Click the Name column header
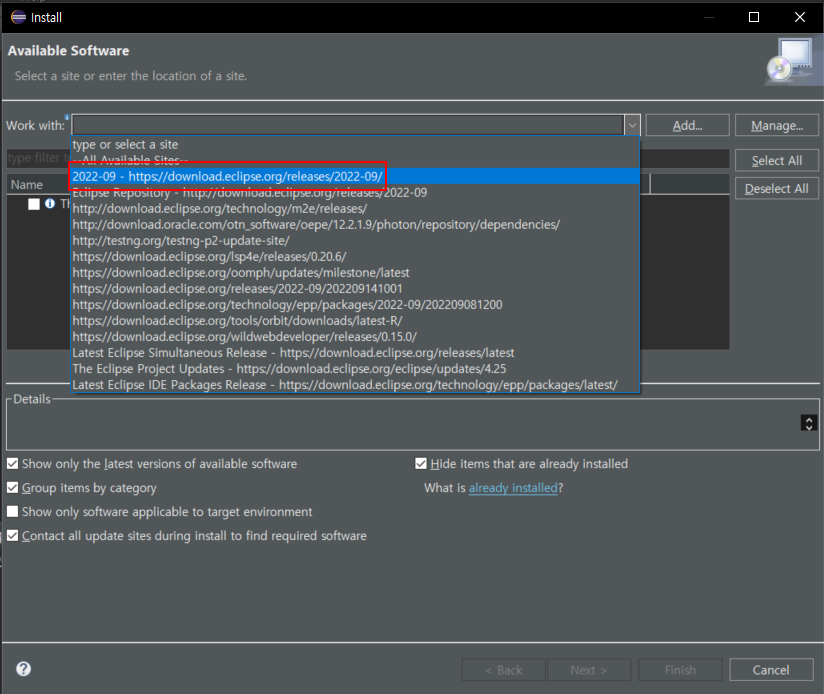The height and width of the screenshot is (694, 824). (38, 185)
